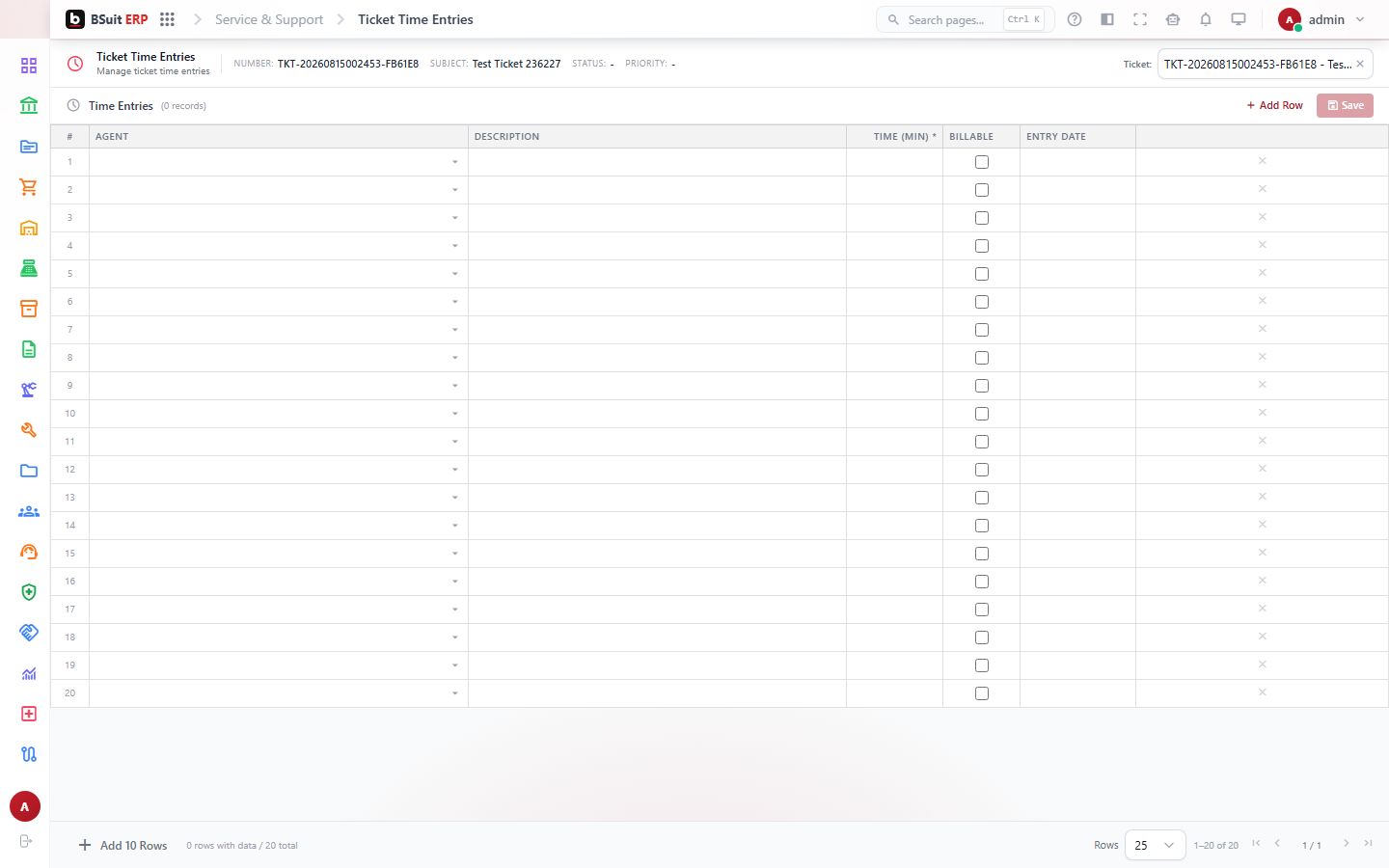Open the dashboard grid icon in sidebar
Image resolution: width=1389 pixels, height=868 pixels.
pyautogui.click(x=29, y=66)
